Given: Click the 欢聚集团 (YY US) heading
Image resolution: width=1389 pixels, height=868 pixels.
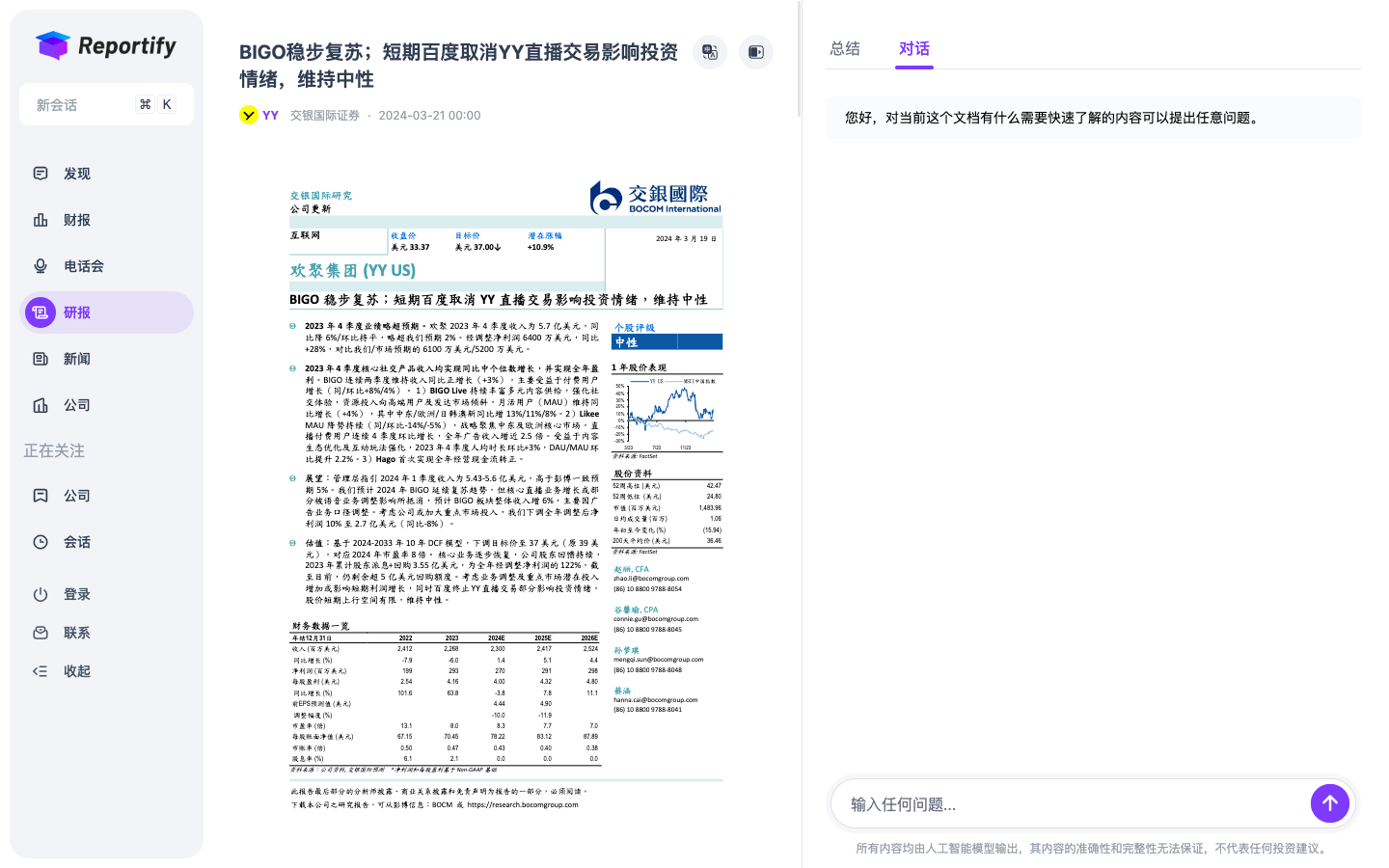Looking at the screenshot, I should click(x=353, y=271).
